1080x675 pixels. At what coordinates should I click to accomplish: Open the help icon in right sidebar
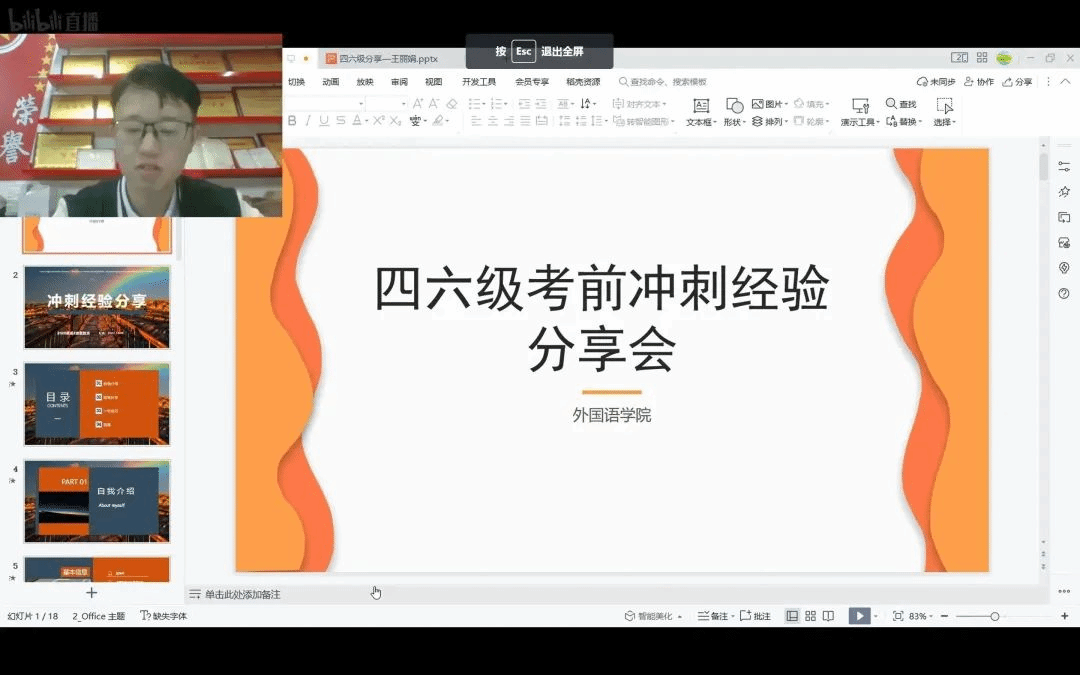[x=1064, y=293]
